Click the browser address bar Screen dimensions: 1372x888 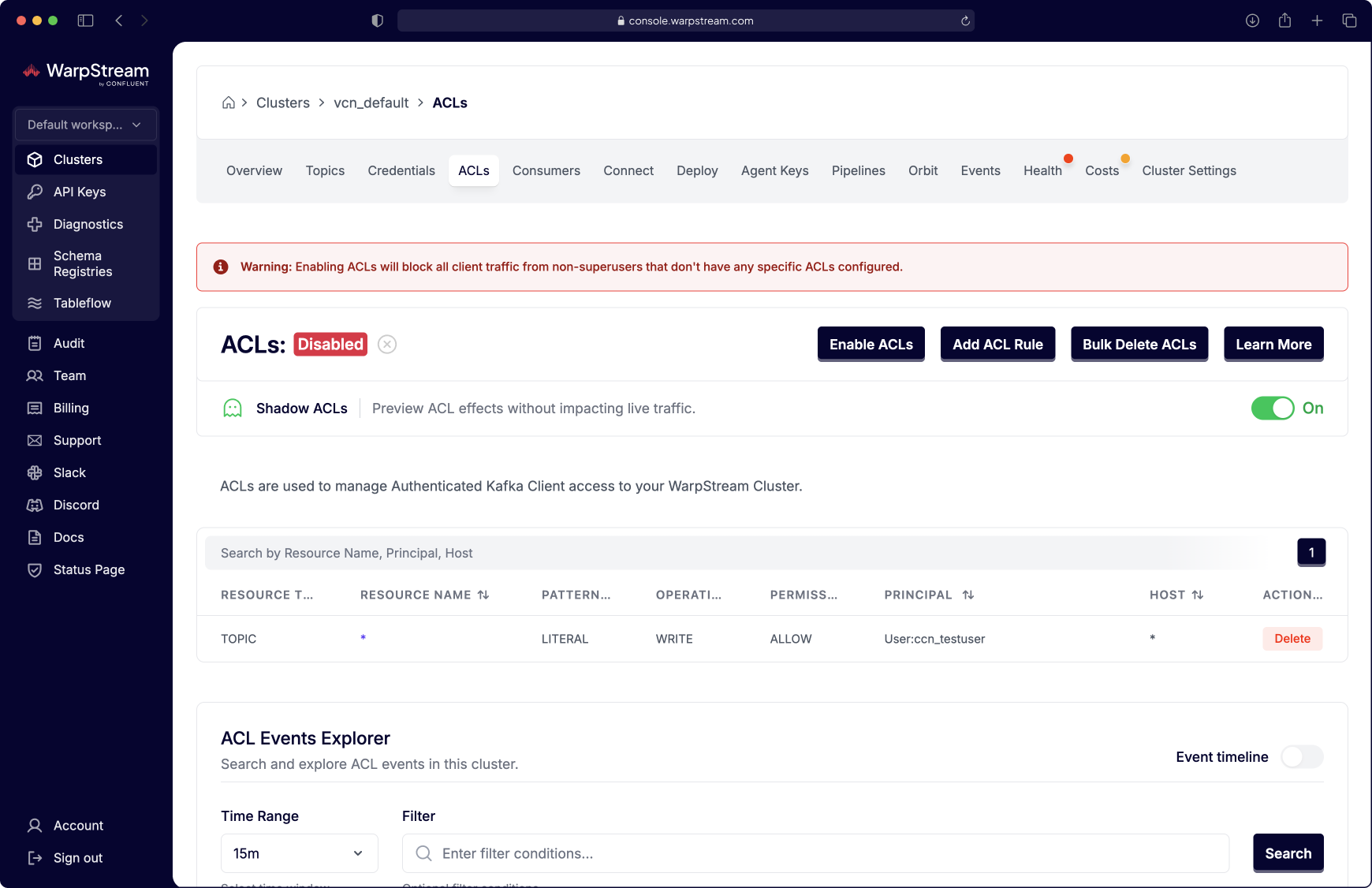point(686,21)
